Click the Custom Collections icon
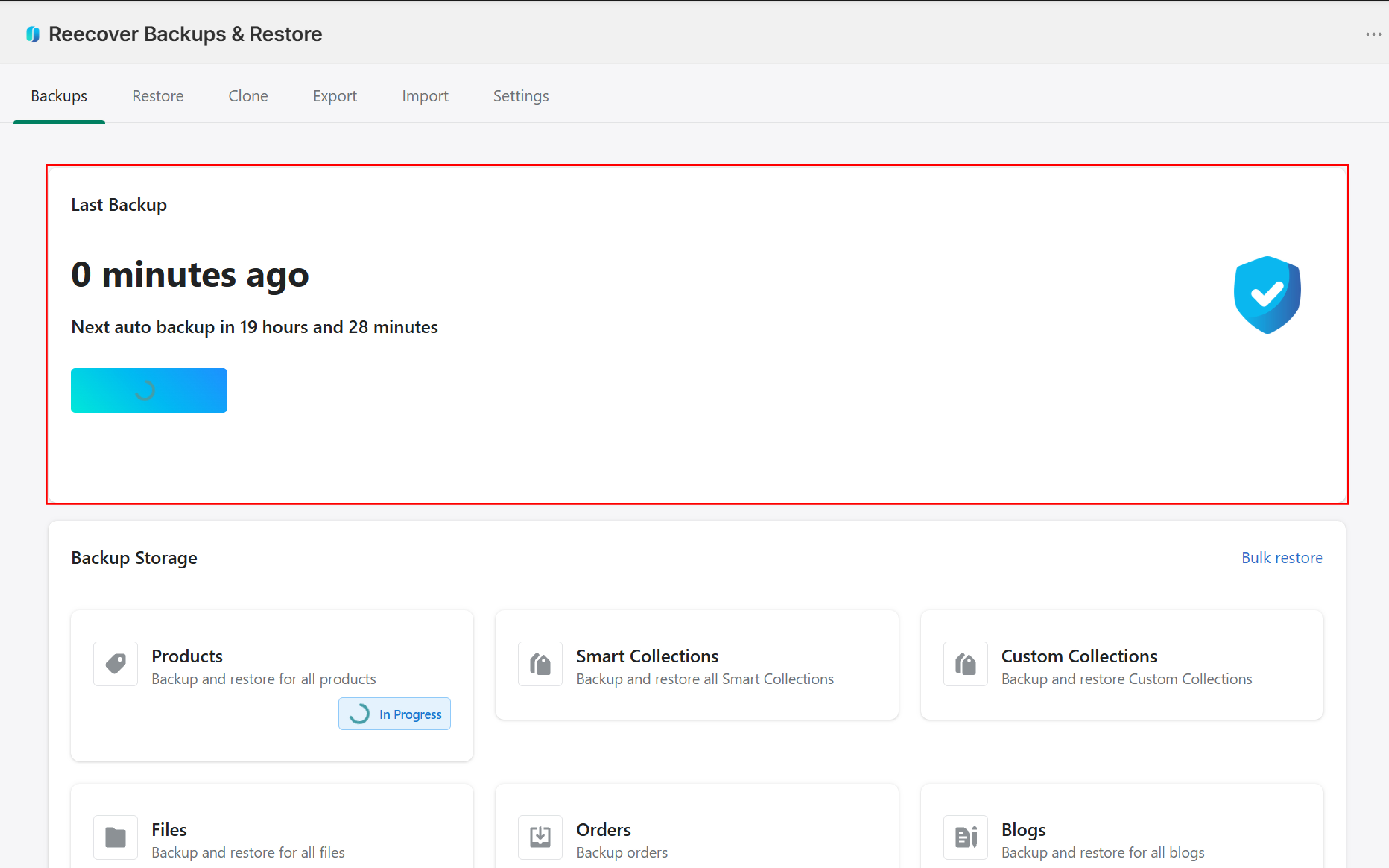The image size is (1389, 868). click(x=965, y=664)
